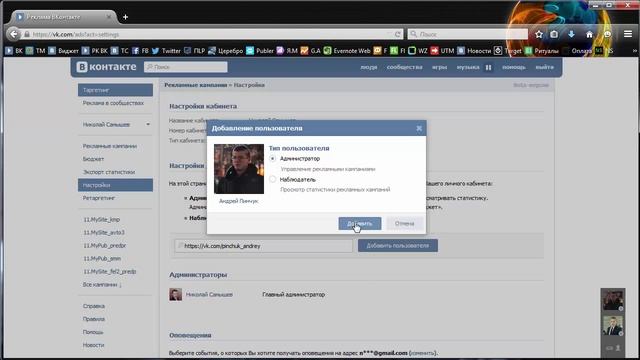Go back with browser back arrow
Viewport: 640px width, 360px height.
(x=14, y=34)
